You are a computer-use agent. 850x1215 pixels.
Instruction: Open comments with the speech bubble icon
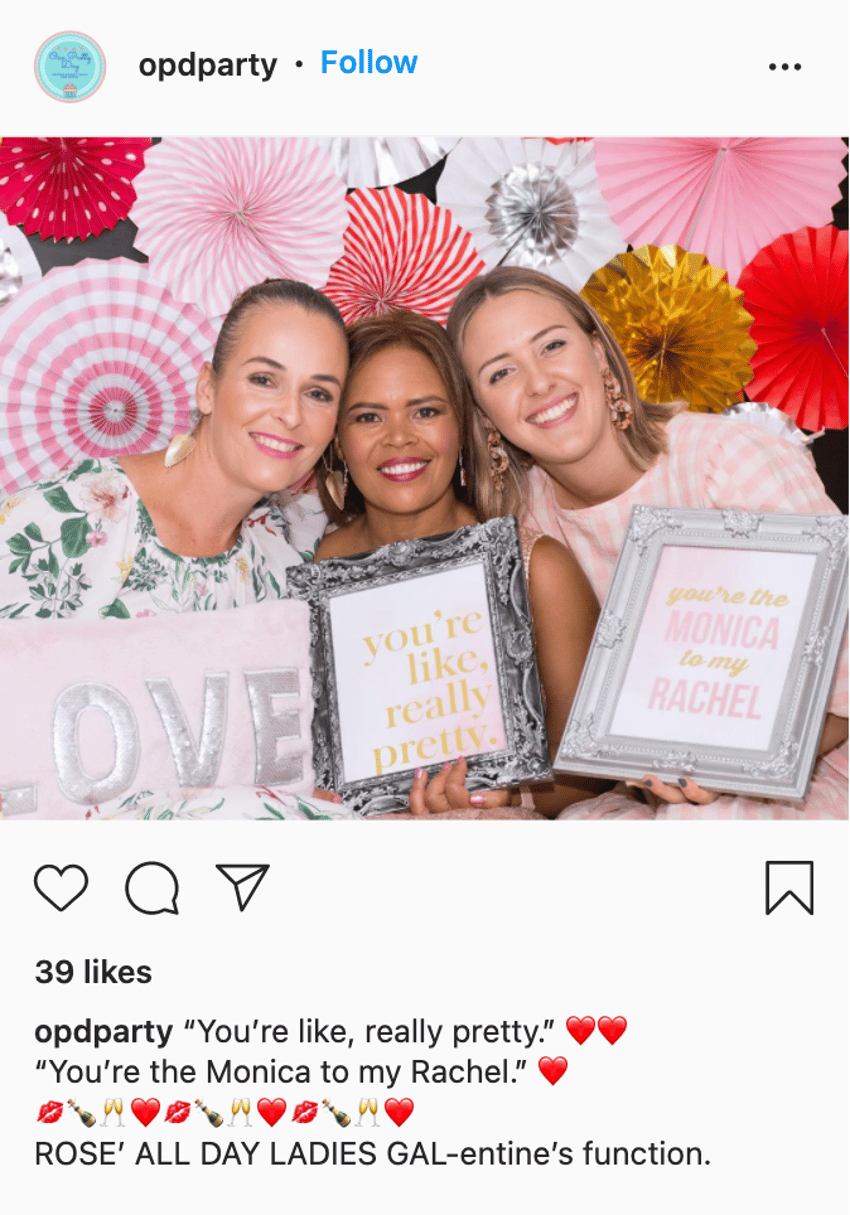pos(152,888)
